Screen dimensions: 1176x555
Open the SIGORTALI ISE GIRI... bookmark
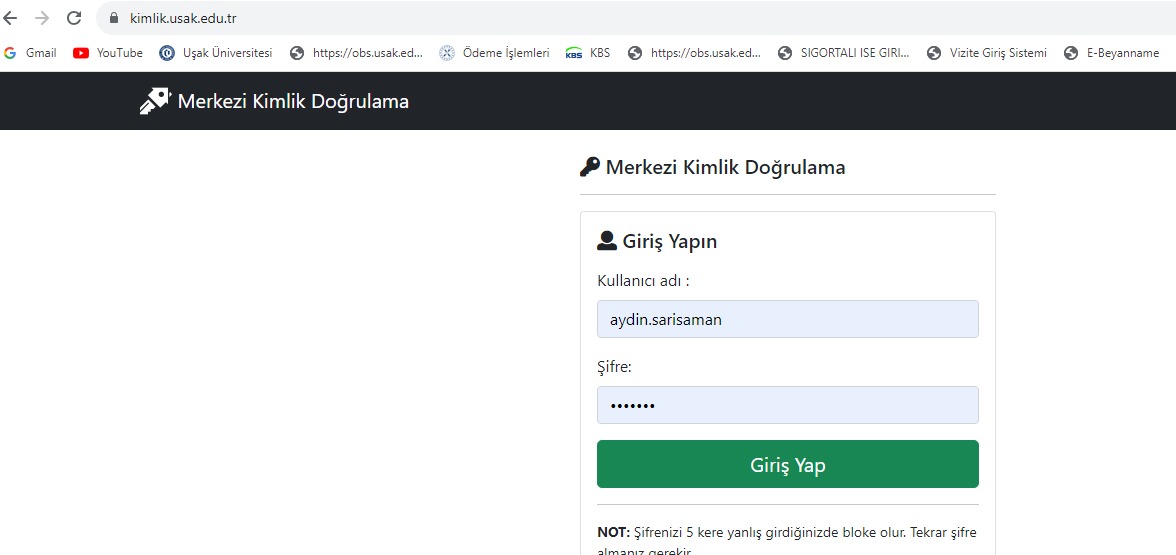(x=843, y=53)
